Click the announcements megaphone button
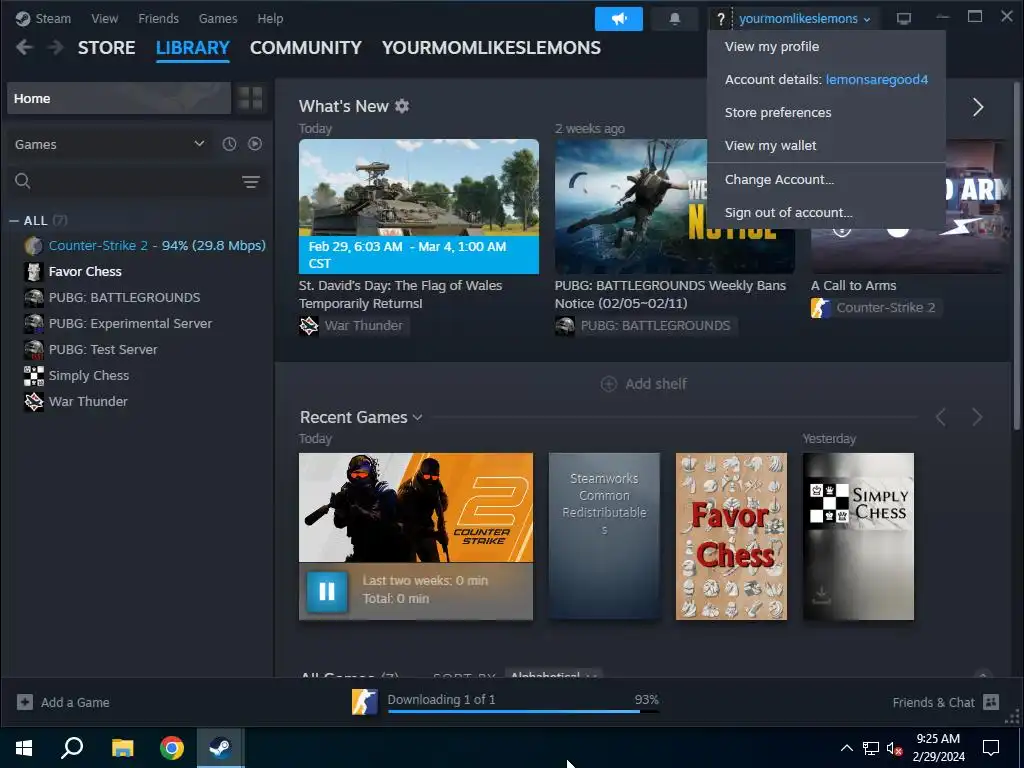Image resolution: width=1024 pixels, height=768 pixels. (x=618, y=19)
